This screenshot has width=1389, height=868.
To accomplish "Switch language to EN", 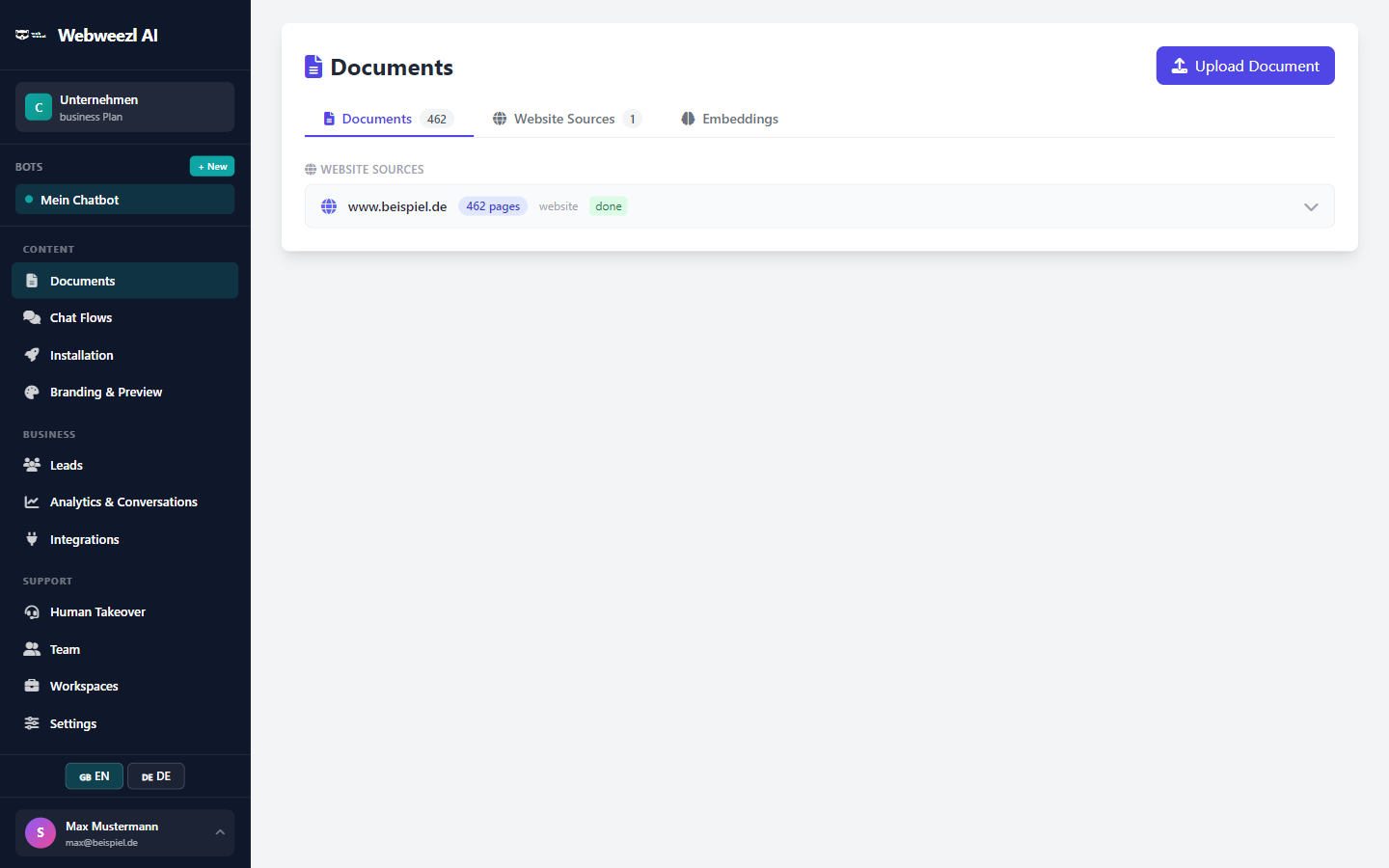I will coord(94,775).
